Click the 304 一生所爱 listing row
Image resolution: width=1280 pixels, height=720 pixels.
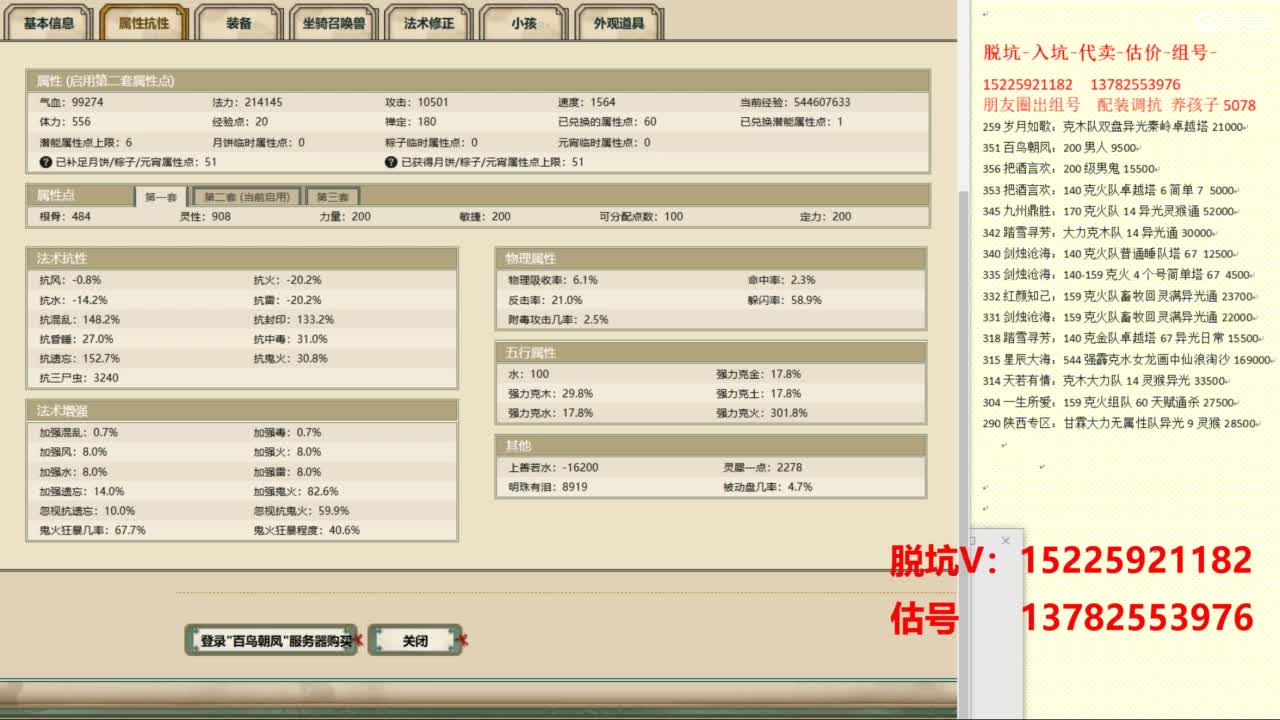[1109, 402]
